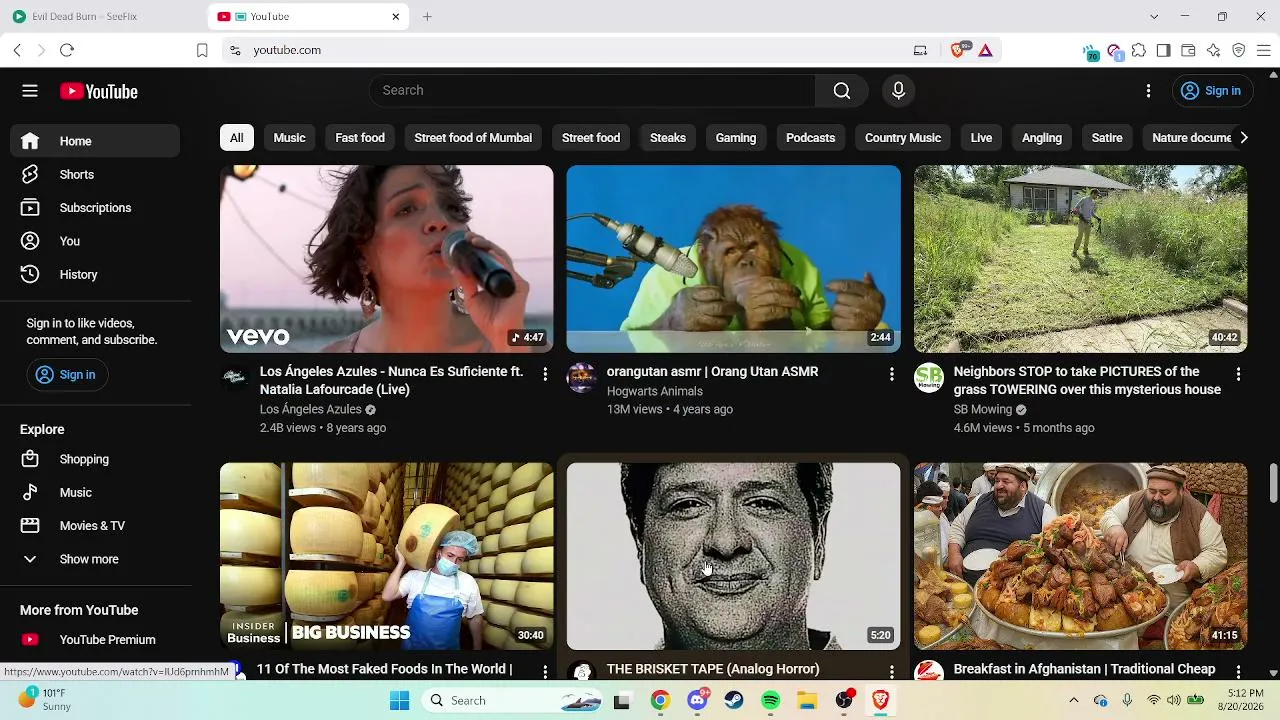The image size is (1280, 720).
Task: Open the Big Business cheese video thumbnail
Action: pos(386,556)
